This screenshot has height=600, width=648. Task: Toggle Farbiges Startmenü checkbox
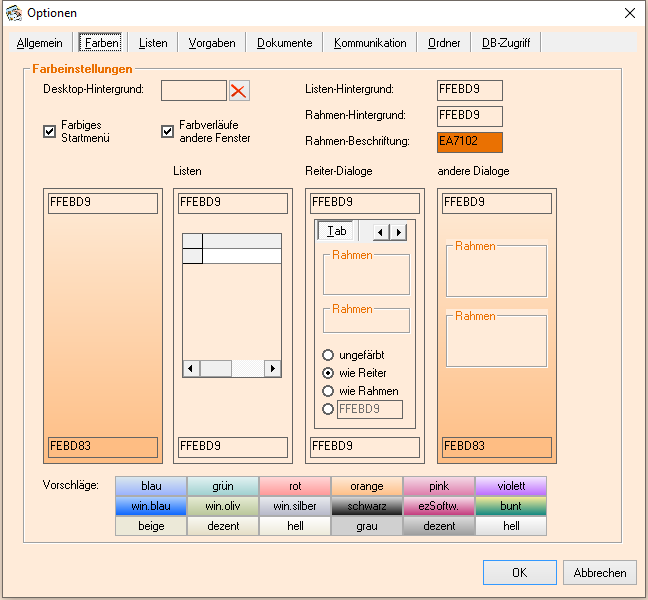[x=50, y=131]
